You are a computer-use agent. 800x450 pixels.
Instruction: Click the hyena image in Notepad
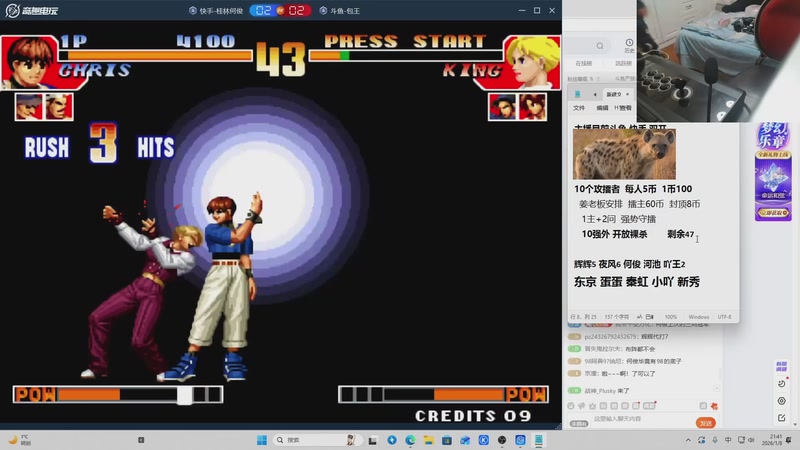pyautogui.click(x=624, y=154)
